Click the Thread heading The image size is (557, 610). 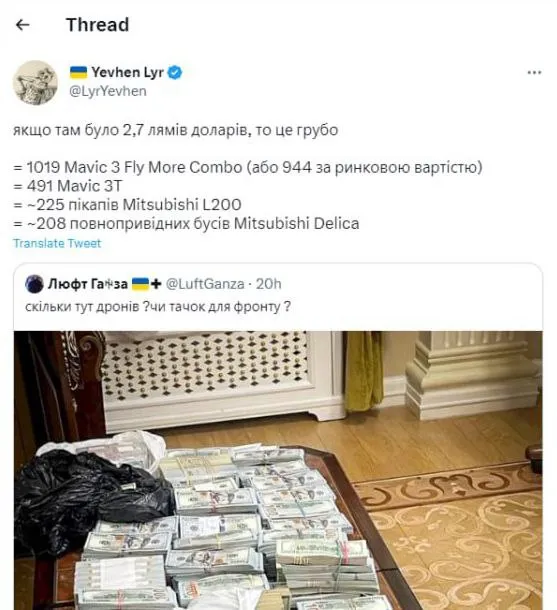point(98,25)
